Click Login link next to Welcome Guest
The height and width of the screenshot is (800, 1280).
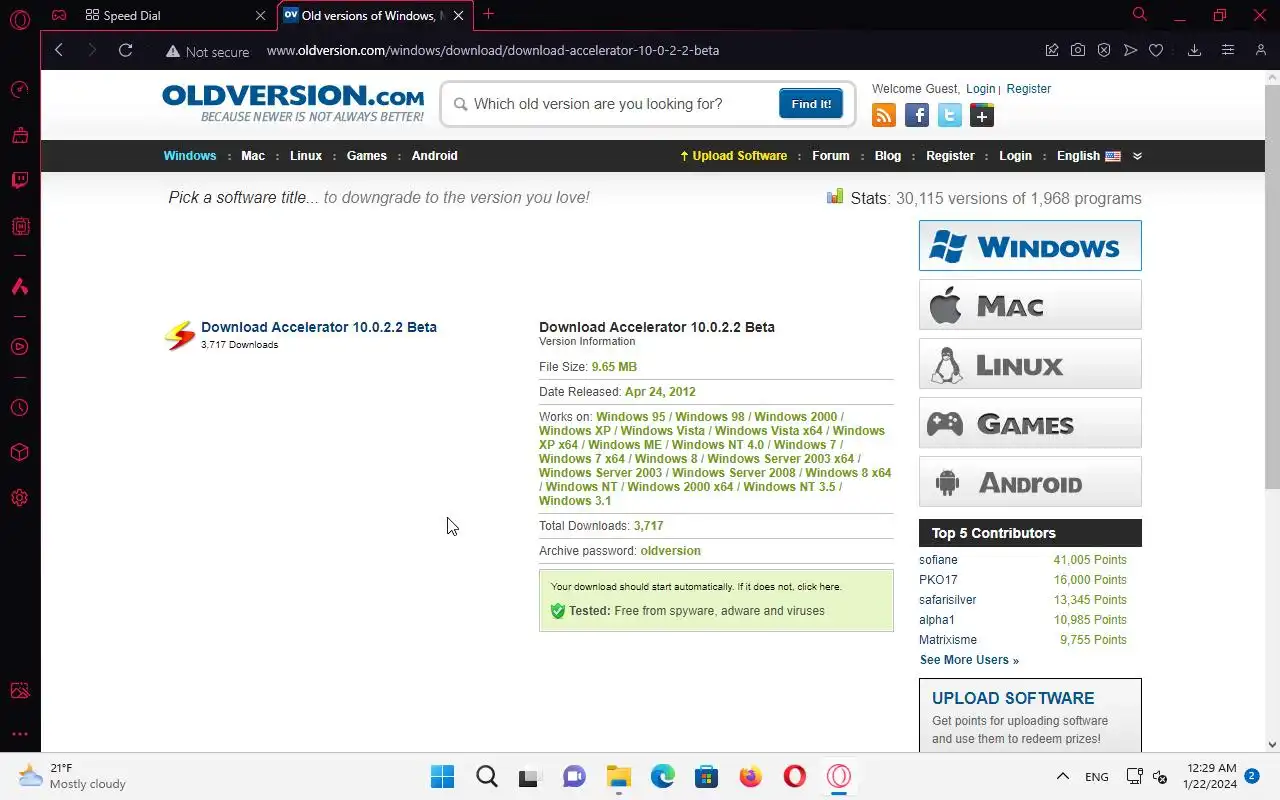pos(980,89)
